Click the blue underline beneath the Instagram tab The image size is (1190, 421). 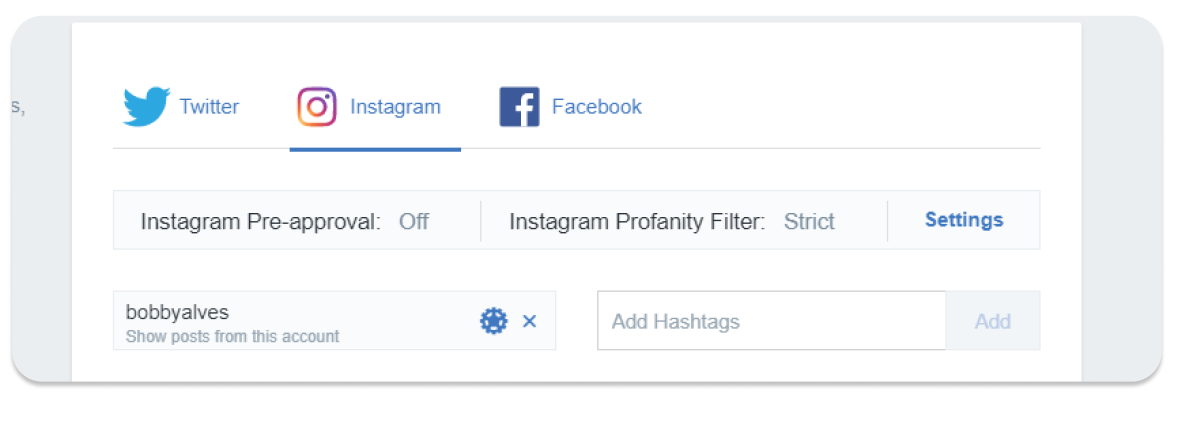(x=375, y=149)
